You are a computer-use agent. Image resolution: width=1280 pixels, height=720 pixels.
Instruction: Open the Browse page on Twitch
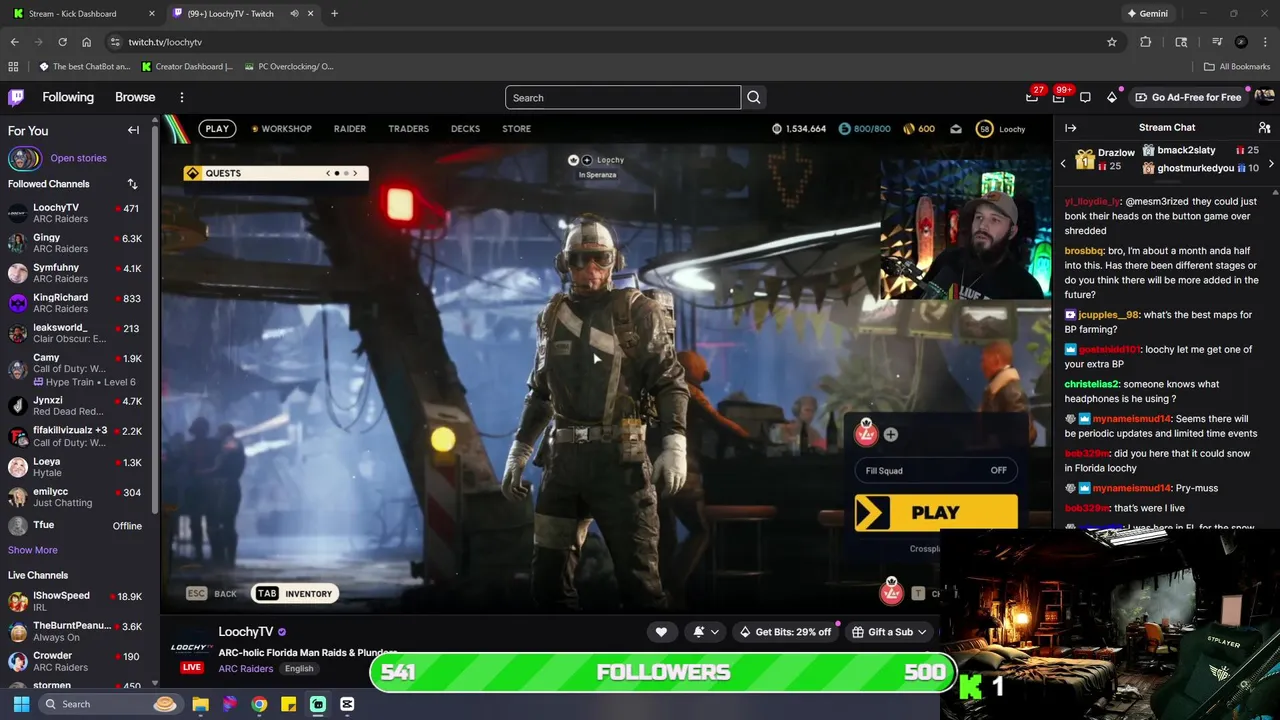(x=135, y=97)
